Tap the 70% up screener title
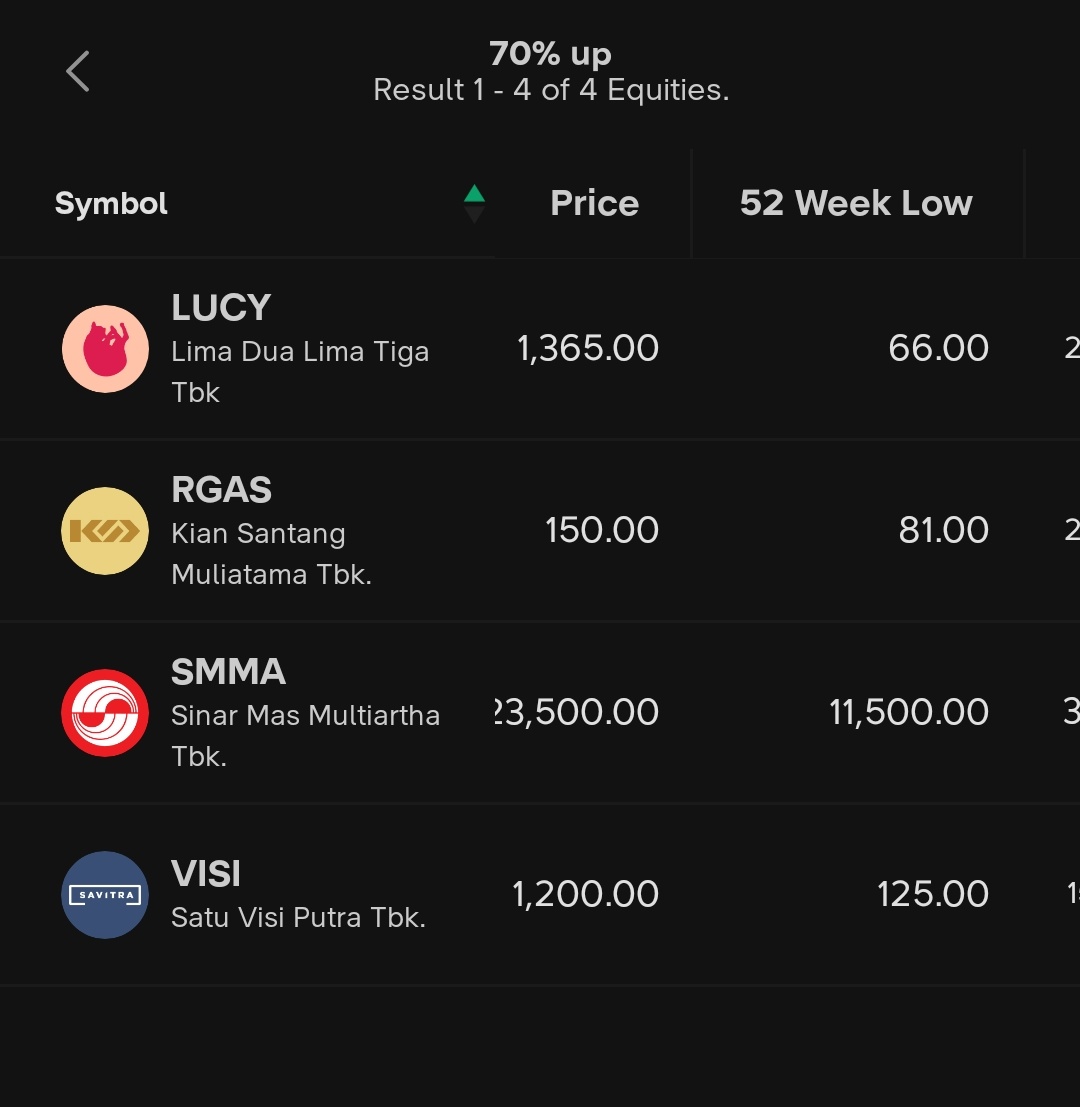The height and width of the screenshot is (1107, 1080). [551, 54]
